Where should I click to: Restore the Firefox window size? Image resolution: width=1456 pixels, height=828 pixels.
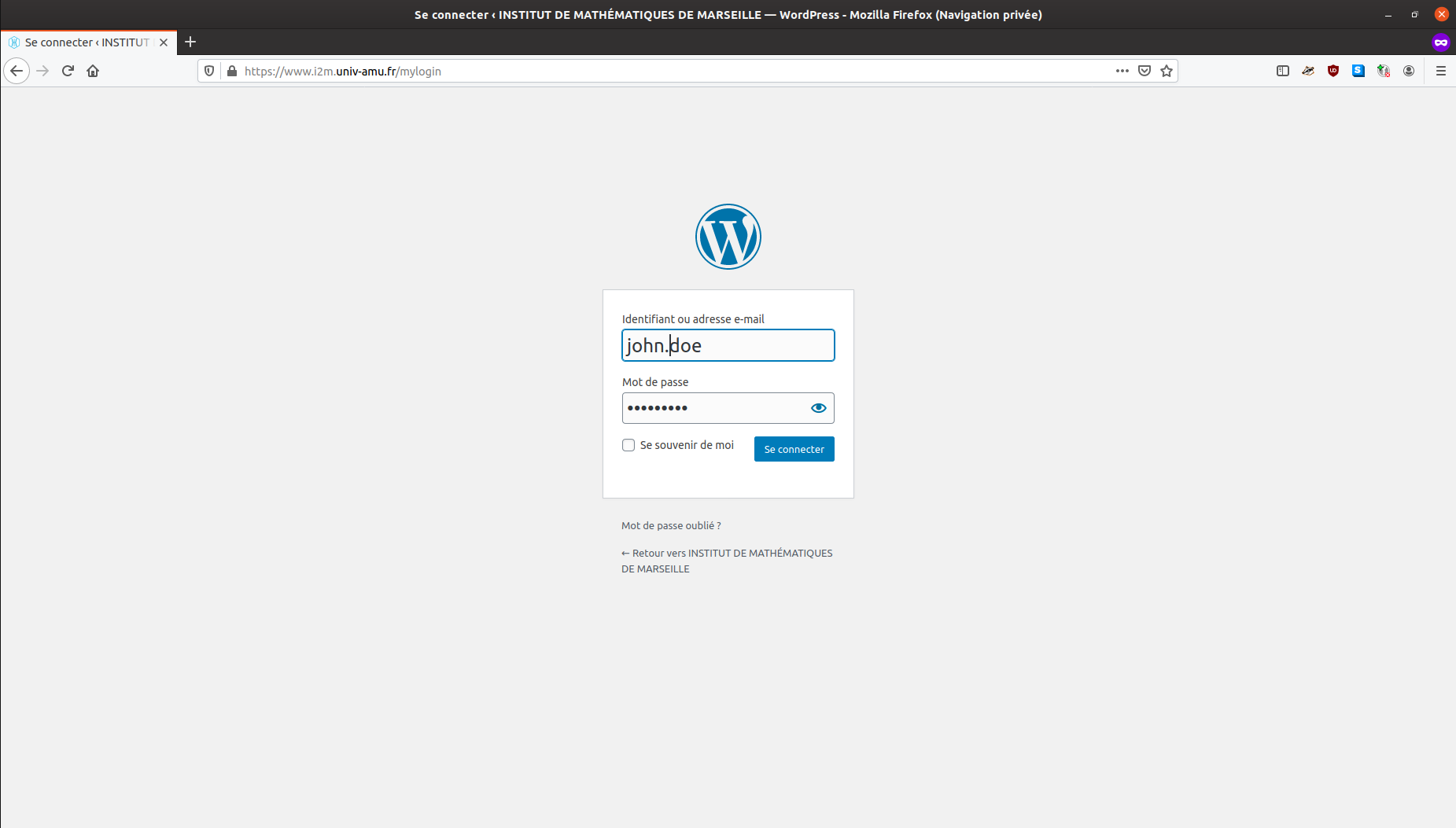(x=1414, y=15)
